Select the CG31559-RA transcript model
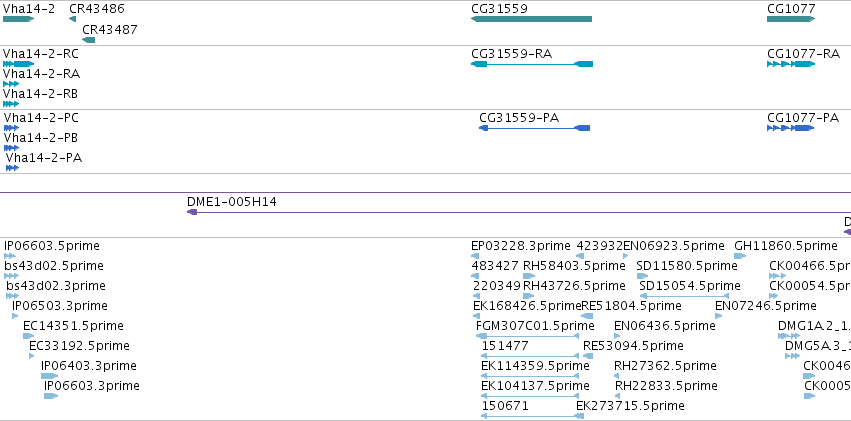The height and width of the screenshot is (421, 851). click(x=532, y=64)
